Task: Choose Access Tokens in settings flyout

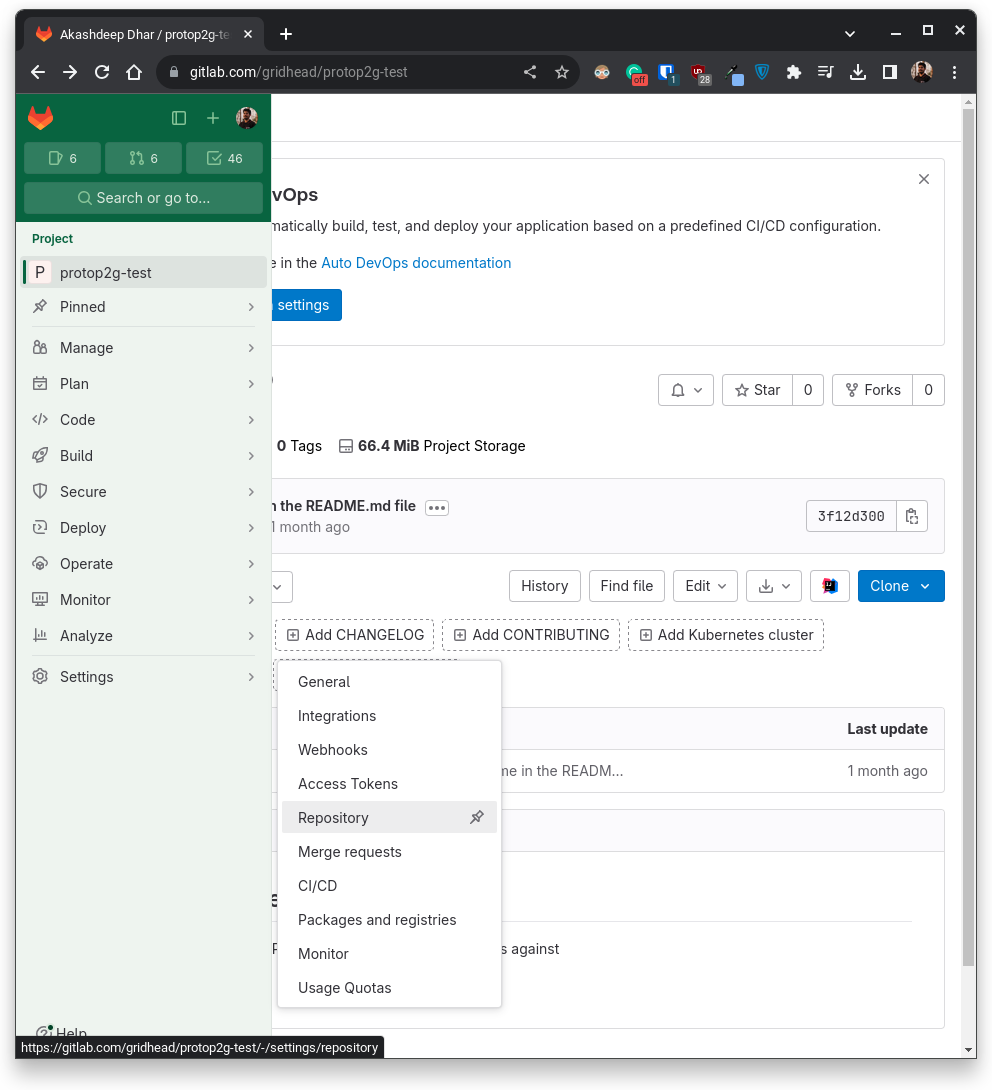Action: [x=389, y=784]
